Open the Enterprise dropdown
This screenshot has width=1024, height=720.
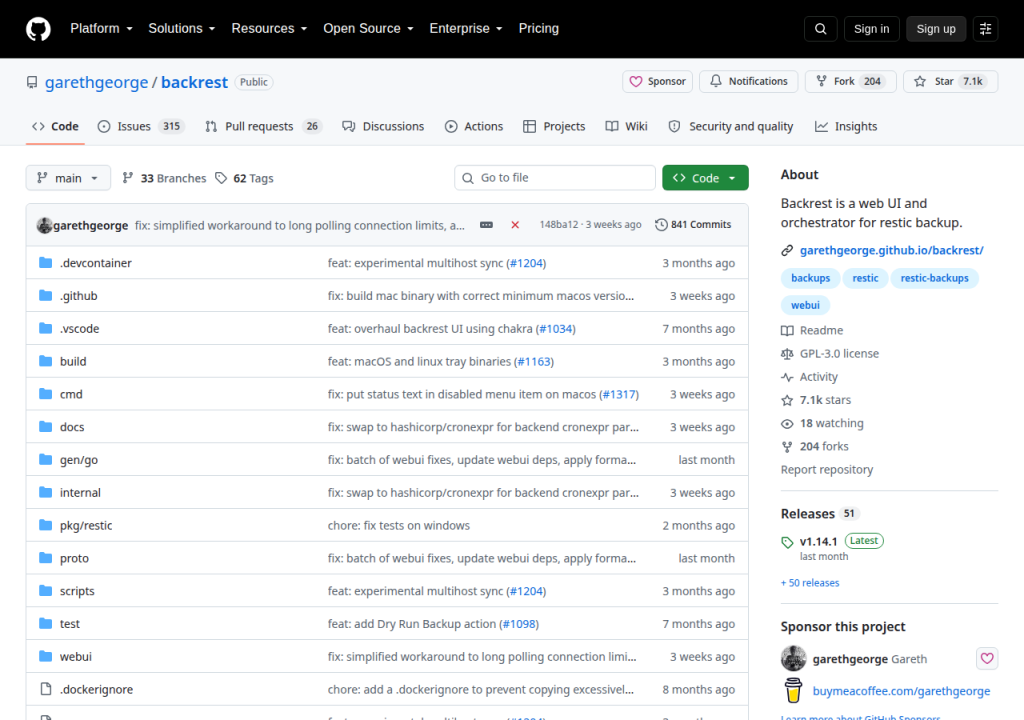click(x=466, y=29)
